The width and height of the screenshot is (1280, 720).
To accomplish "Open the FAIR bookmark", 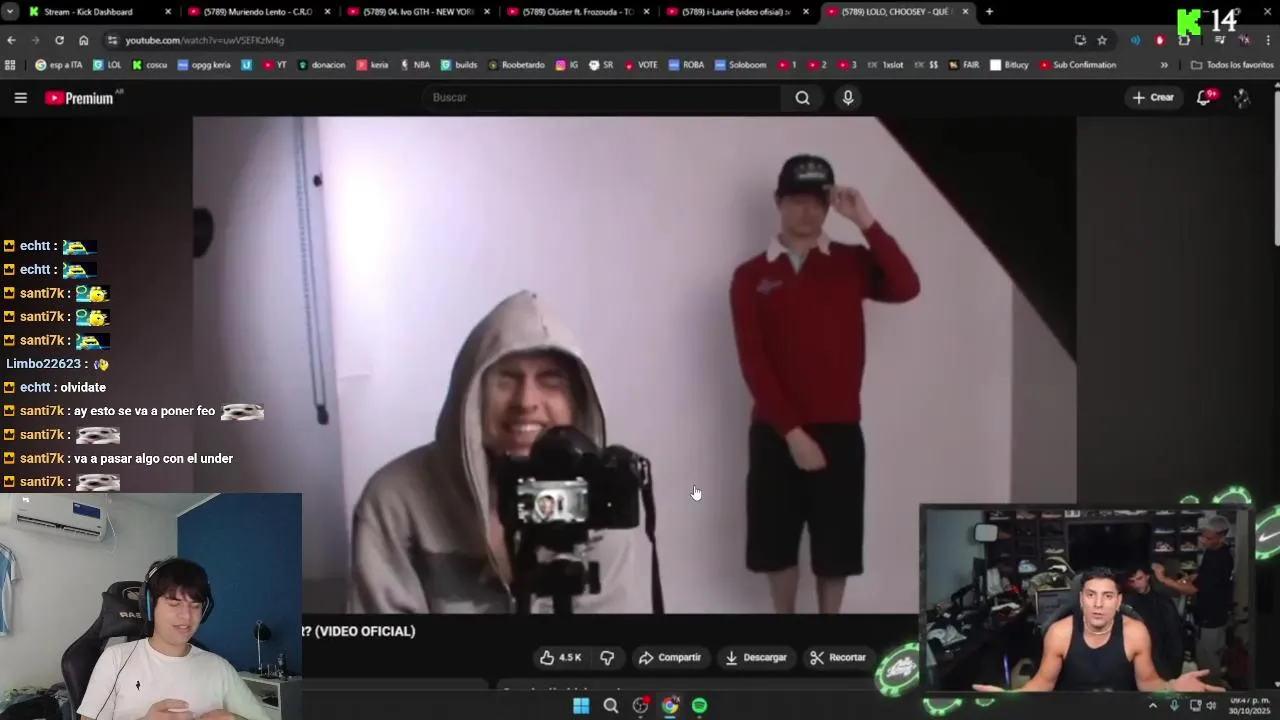I will click(964, 65).
